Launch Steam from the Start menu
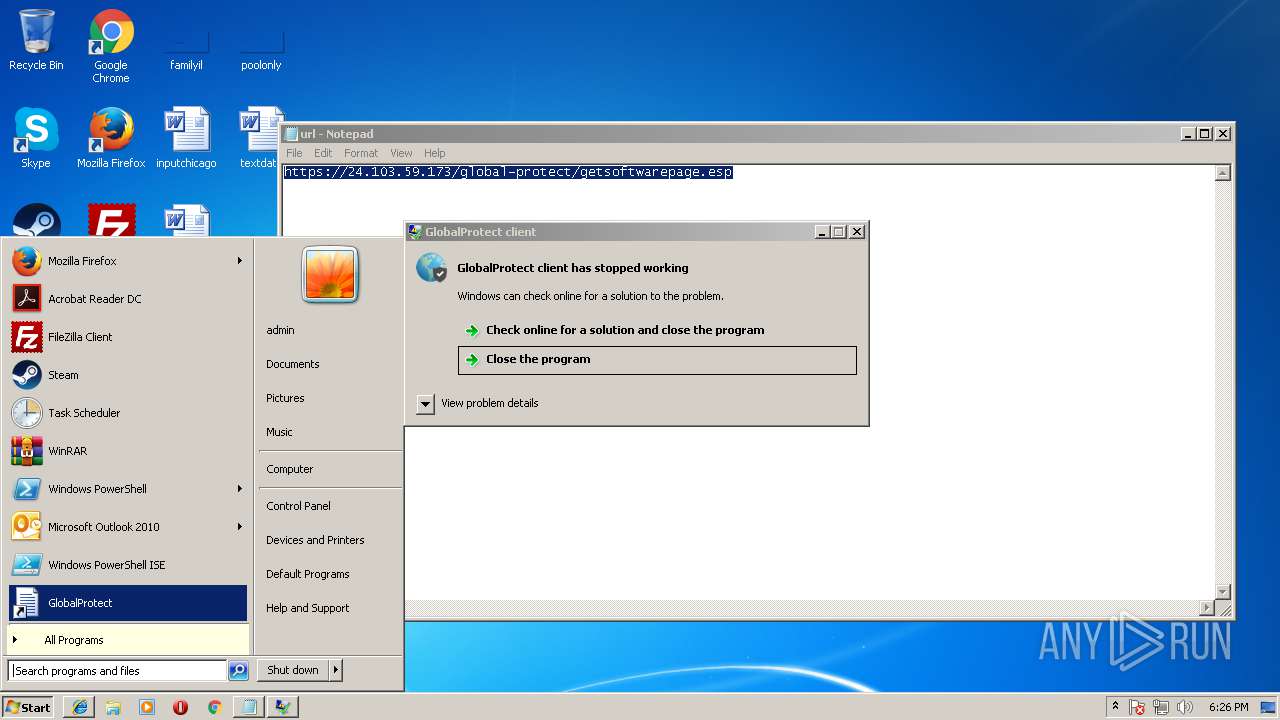The width and height of the screenshot is (1280, 720). click(128, 375)
